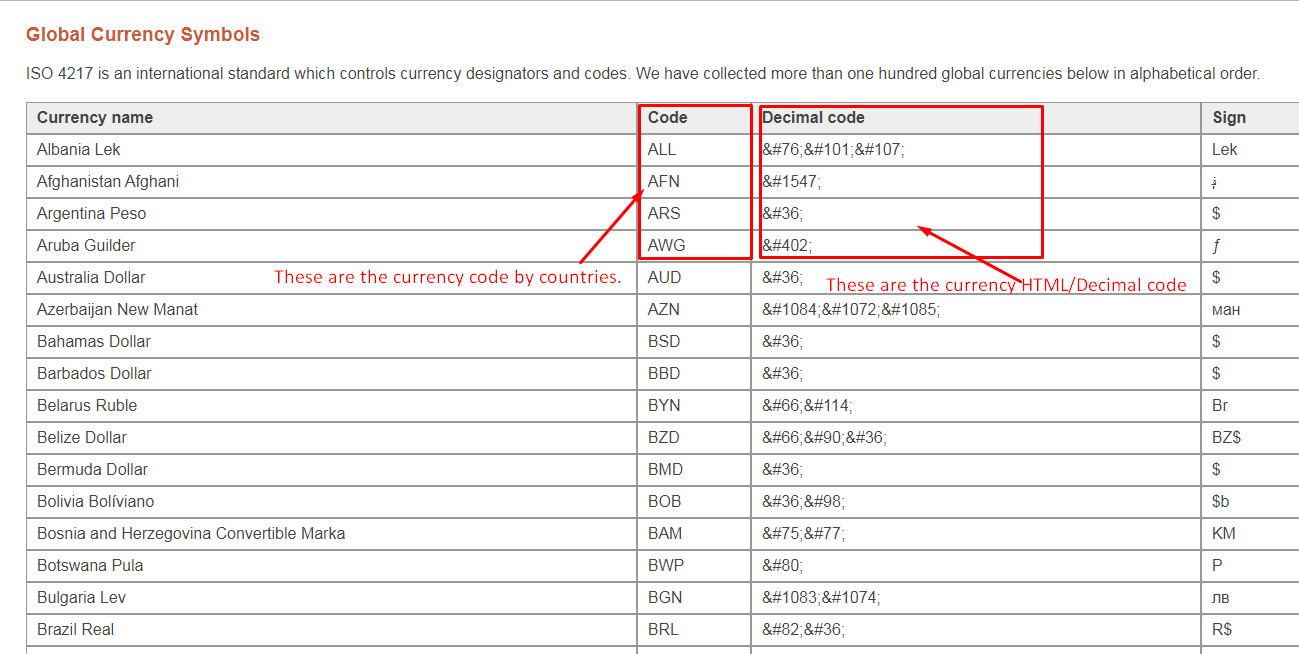Click the Global Currency Symbols heading

coord(142,35)
